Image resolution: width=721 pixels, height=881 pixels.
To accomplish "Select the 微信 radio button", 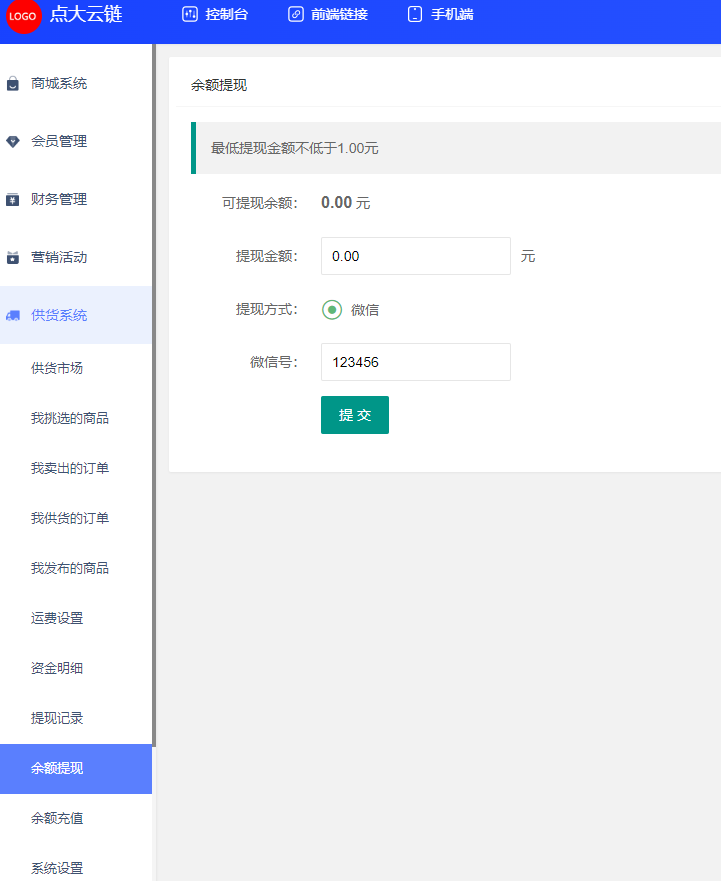I will click(332, 310).
